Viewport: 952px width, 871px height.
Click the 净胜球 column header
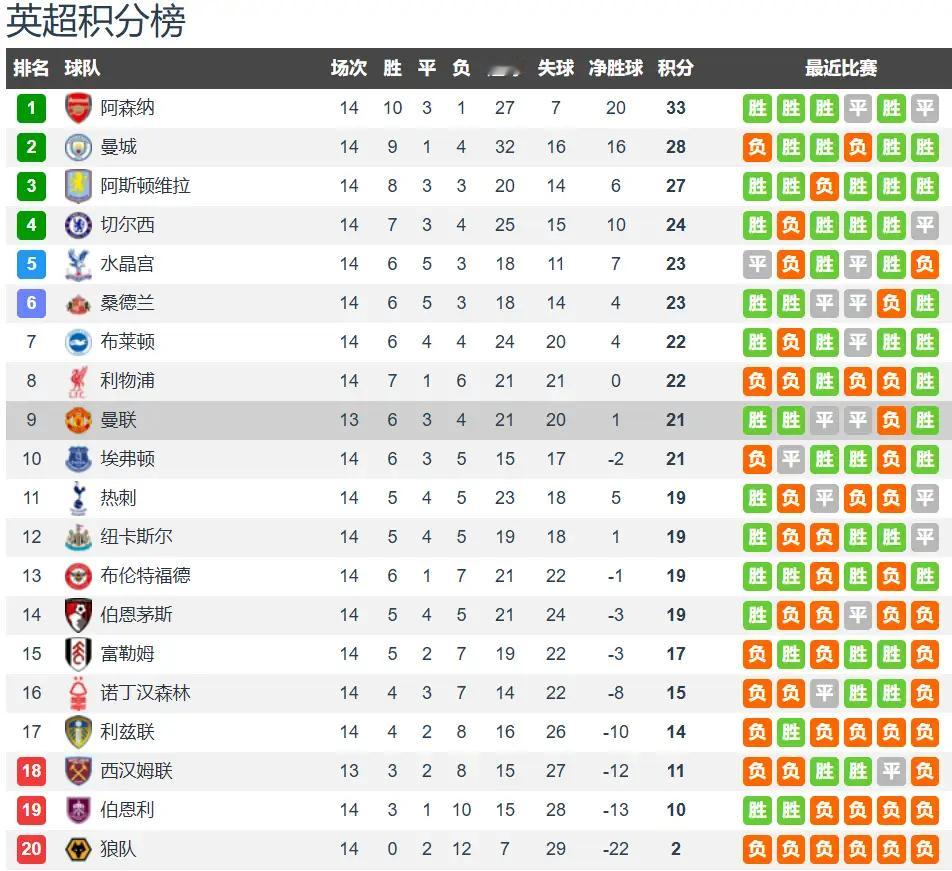616,68
